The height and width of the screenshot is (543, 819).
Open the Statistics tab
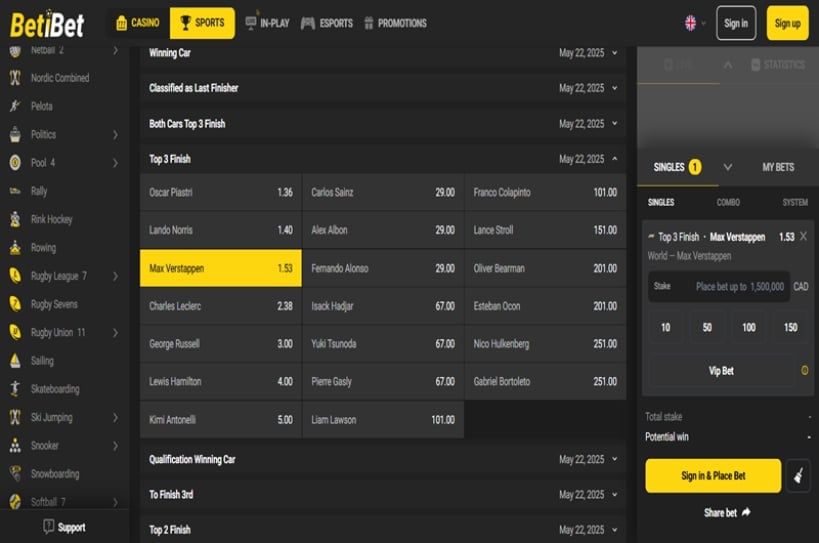click(778, 65)
